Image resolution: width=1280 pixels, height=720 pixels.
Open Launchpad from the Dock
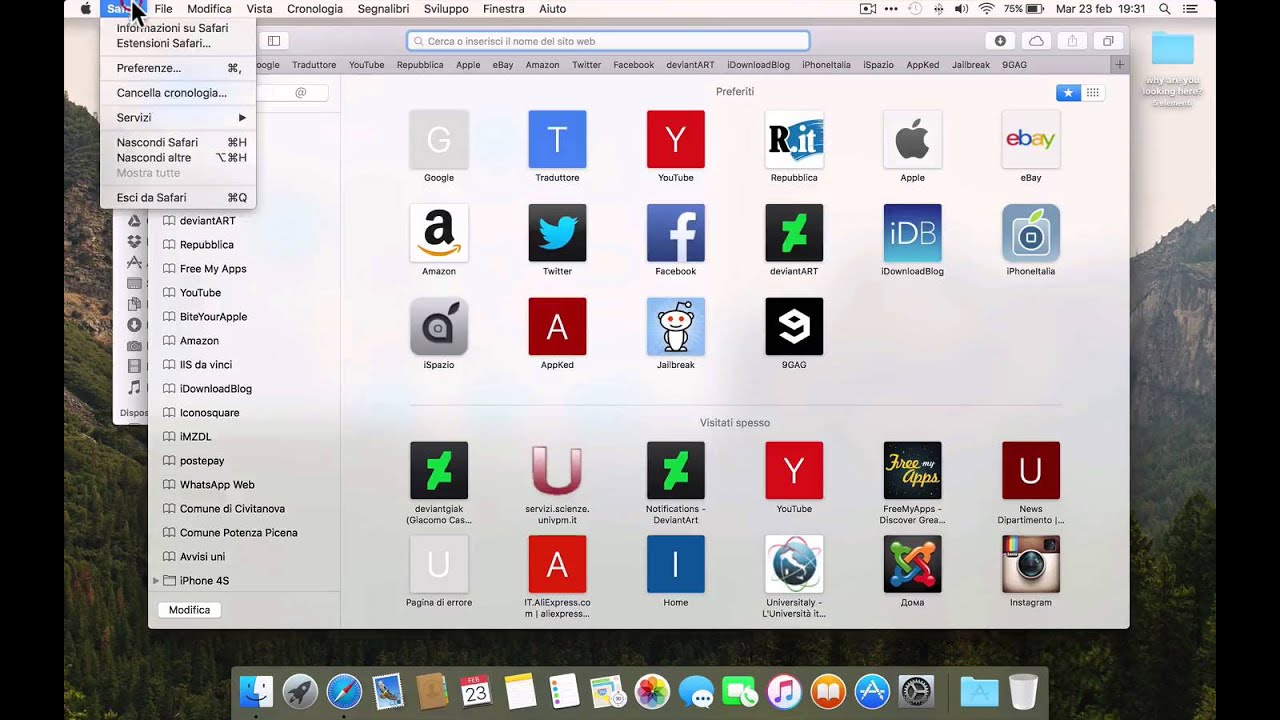coord(300,691)
